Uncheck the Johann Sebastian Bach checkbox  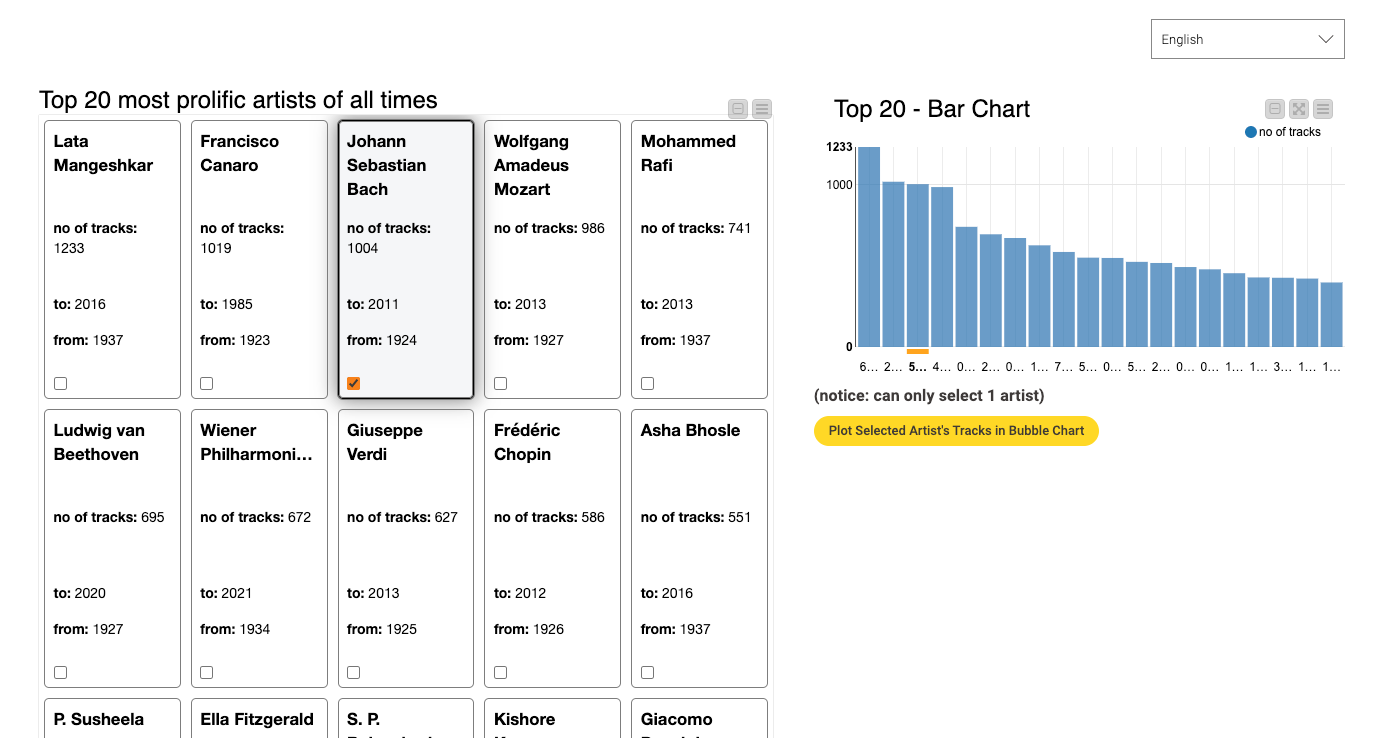[x=353, y=383]
